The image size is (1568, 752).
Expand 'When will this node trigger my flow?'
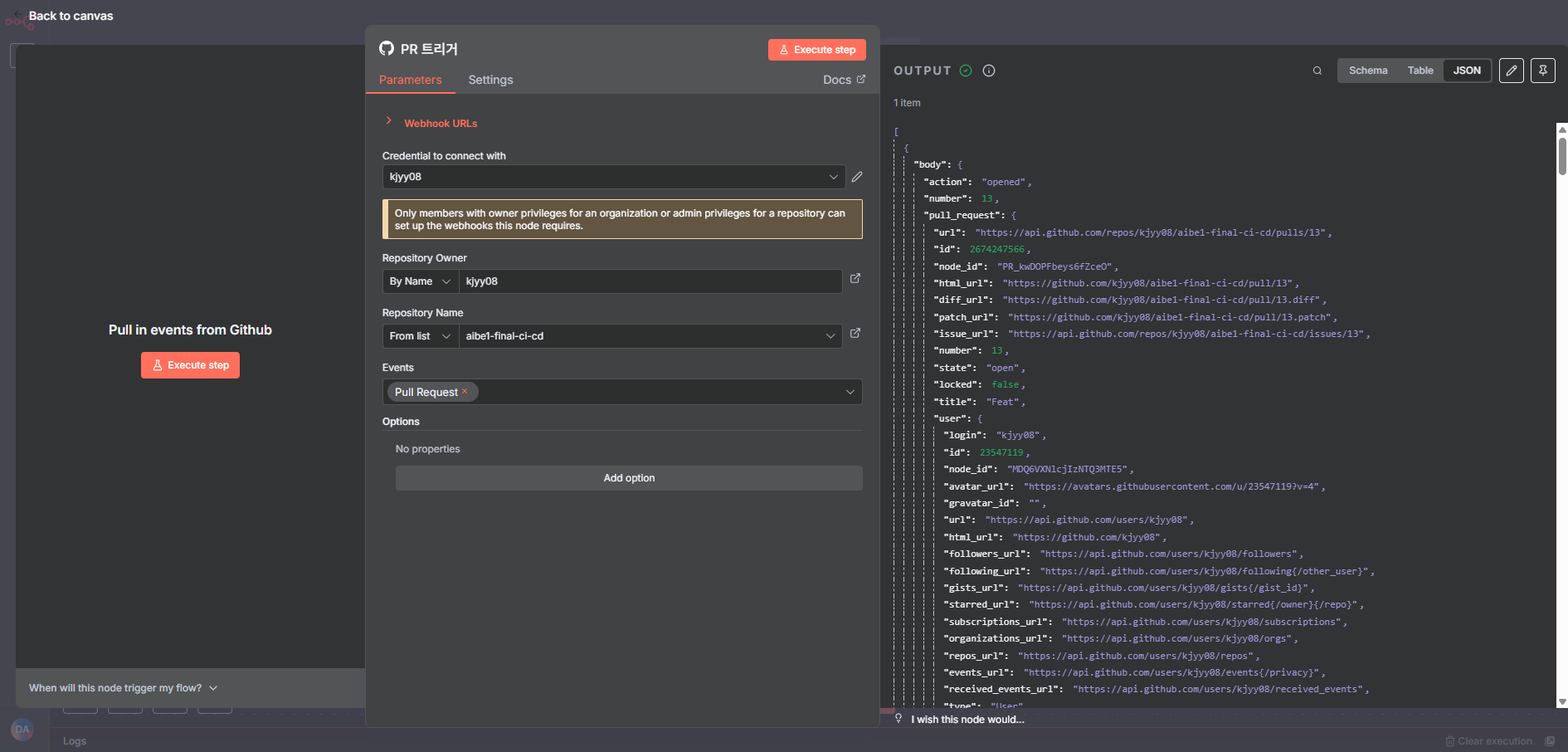pos(124,688)
